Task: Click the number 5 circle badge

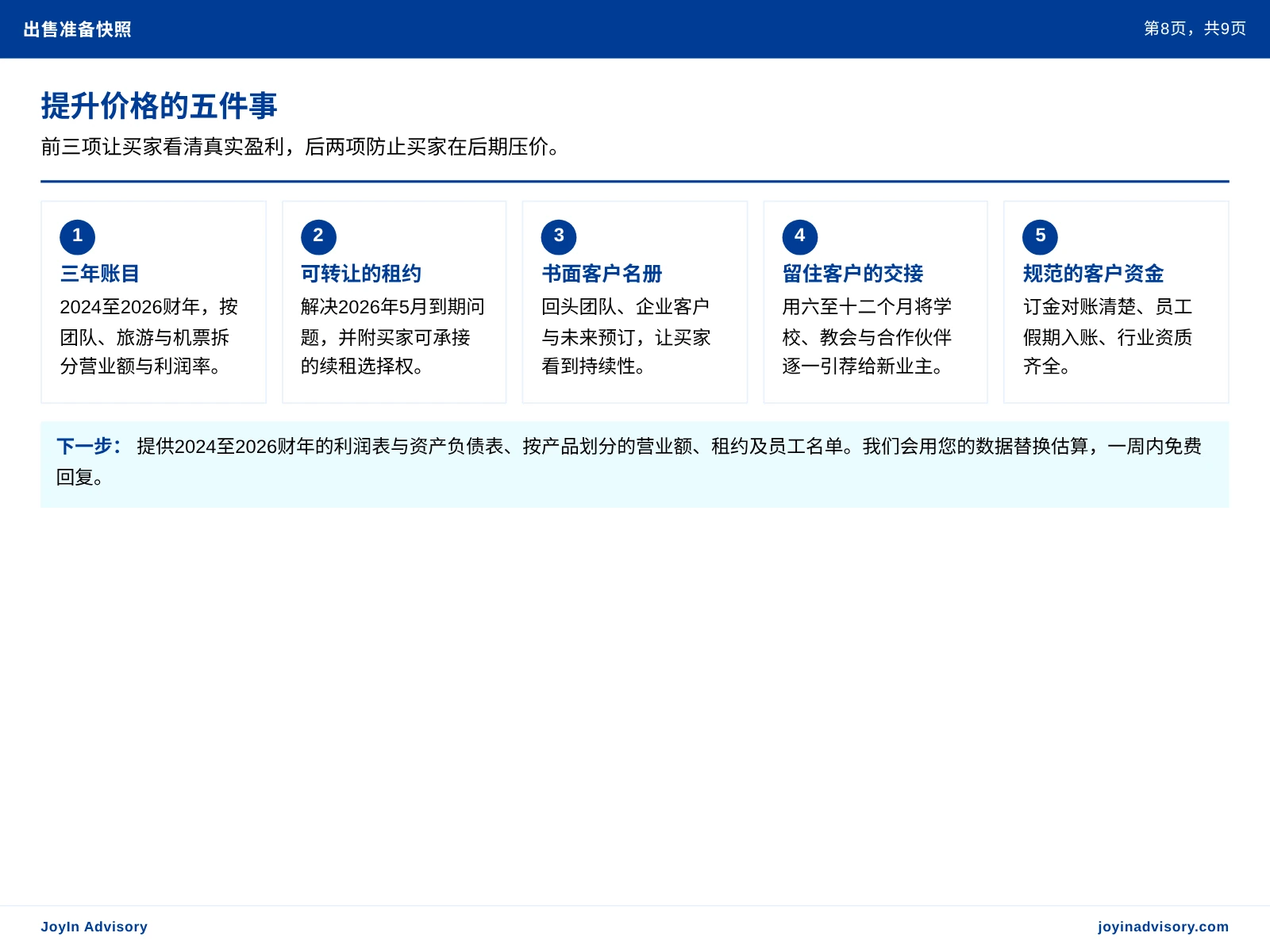Action: tap(1040, 236)
